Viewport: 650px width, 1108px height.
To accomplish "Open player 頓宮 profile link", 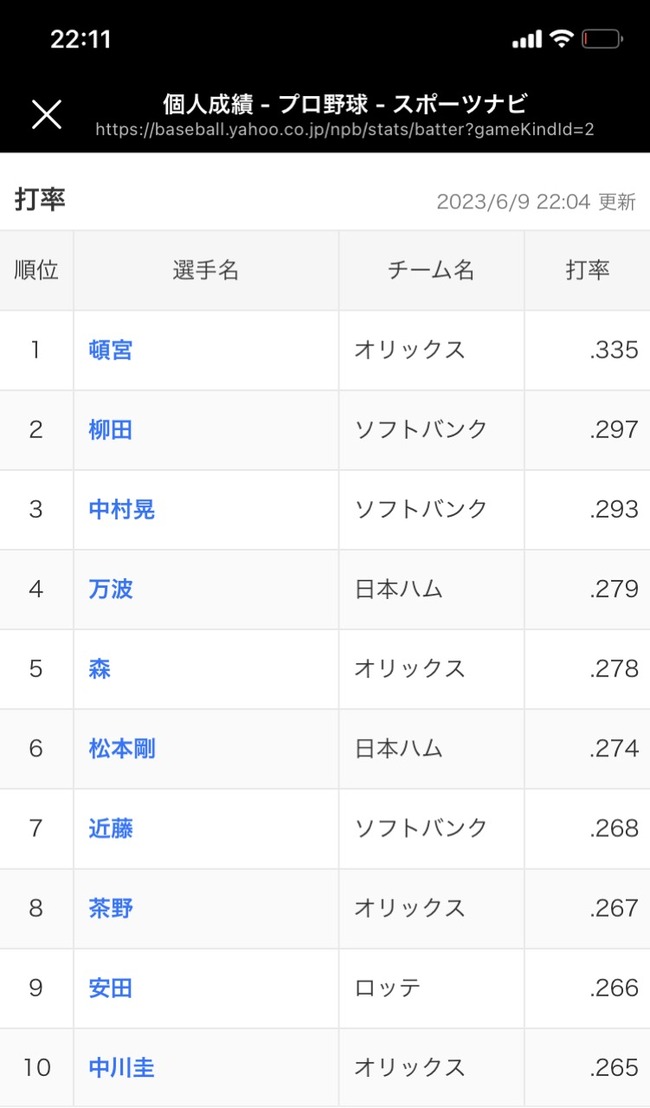I will [x=110, y=350].
